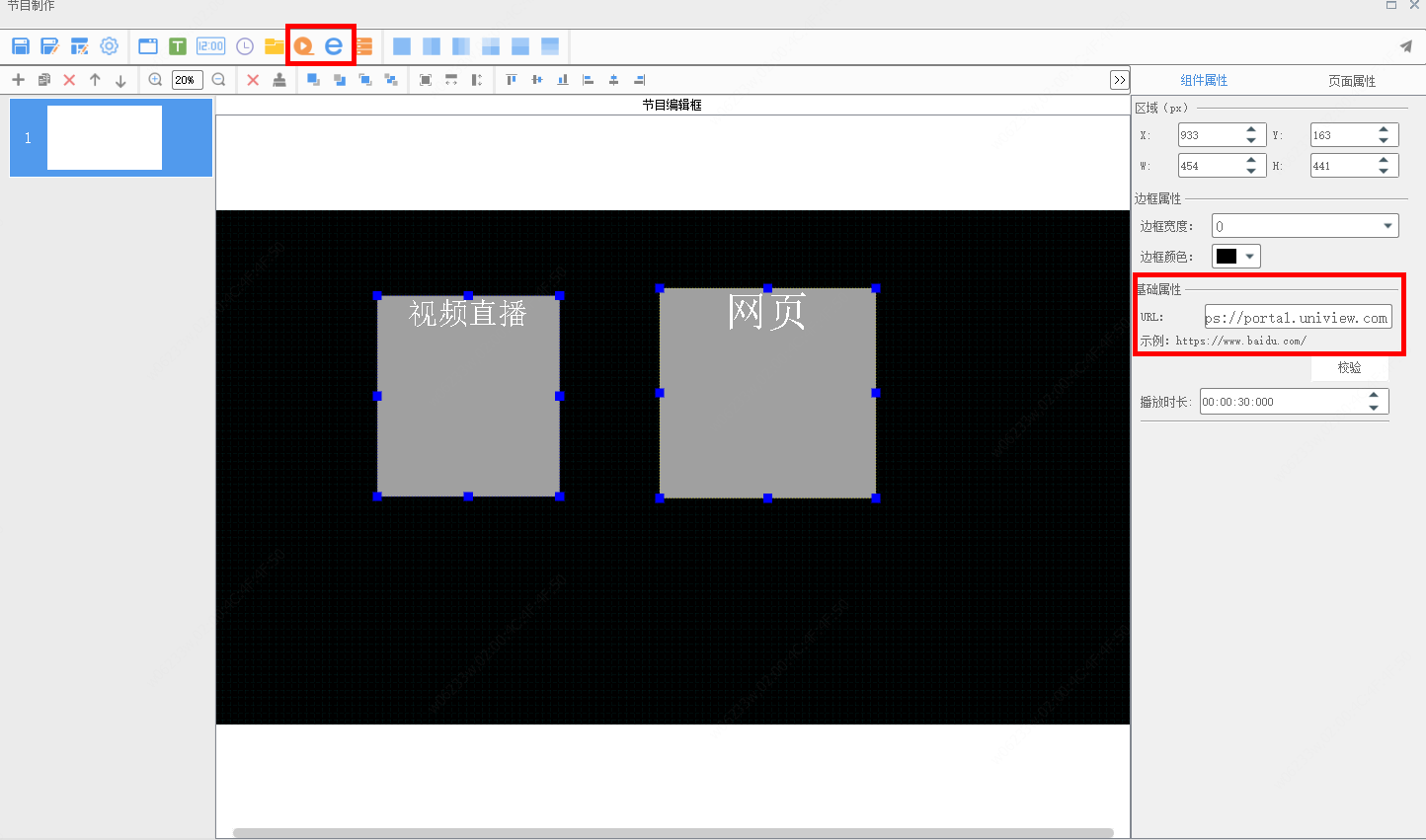The height and width of the screenshot is (840, 1426).
Task: Insert a web page component
Action: (x=334, y=46)
